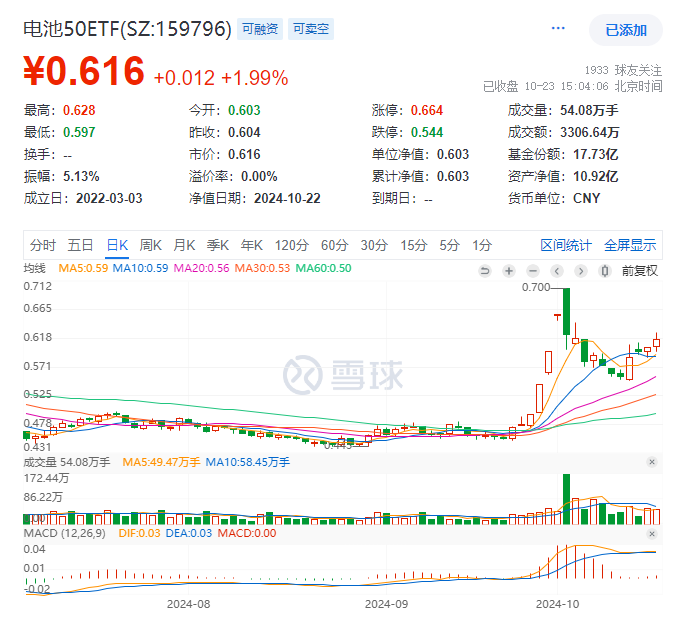Screen dimensions: 674x618
Task: Click the 1933 球友关注 followers text
Action: (623, 70)
